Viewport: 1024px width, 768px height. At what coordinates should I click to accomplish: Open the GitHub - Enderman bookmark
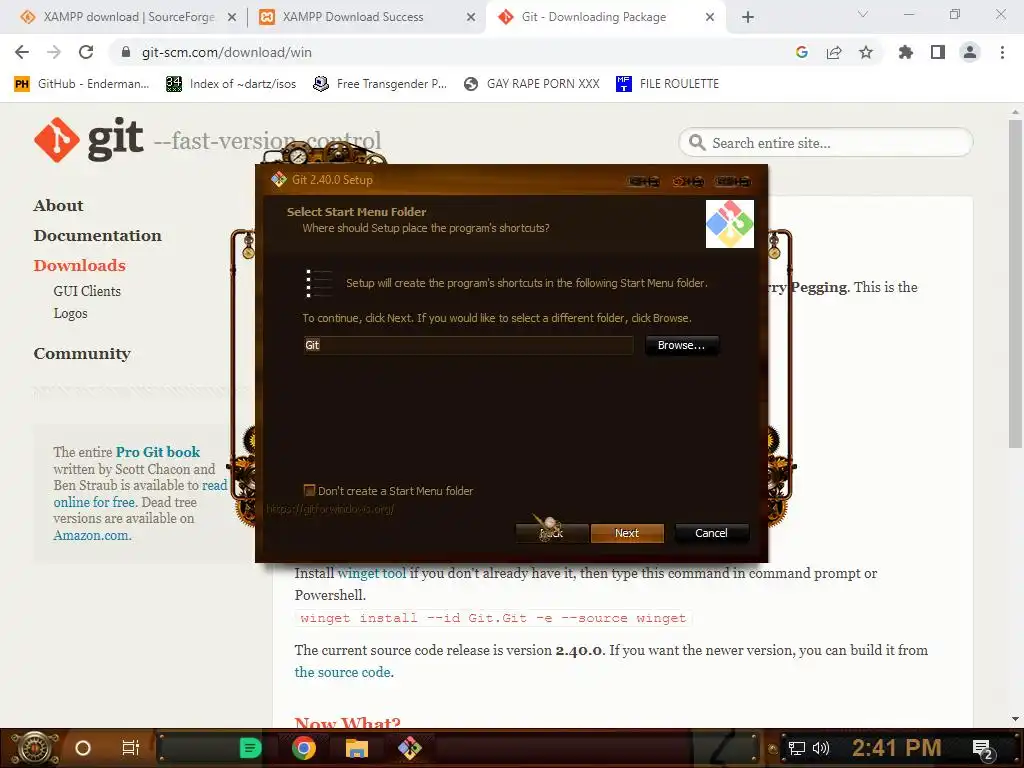82,84
